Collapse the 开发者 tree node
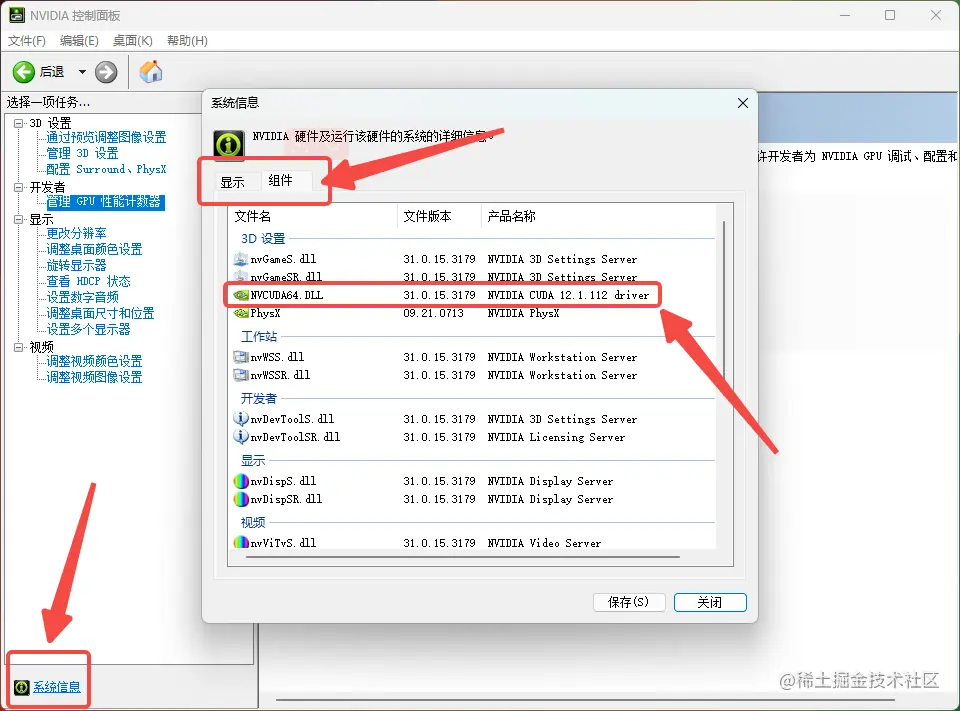Screen dimensions: 960x711 (18, 187)
